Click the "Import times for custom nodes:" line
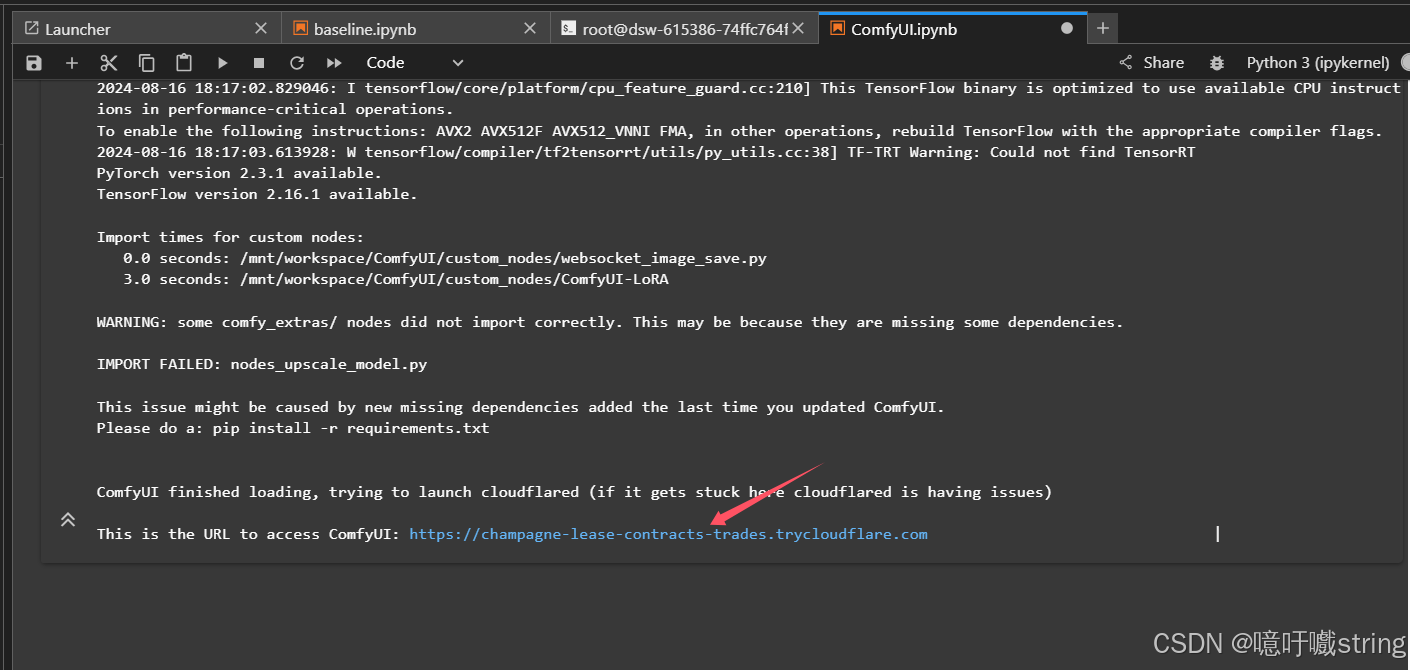Image resolution: width=1410 pixels, height=670 pixels. click(231, 237)
